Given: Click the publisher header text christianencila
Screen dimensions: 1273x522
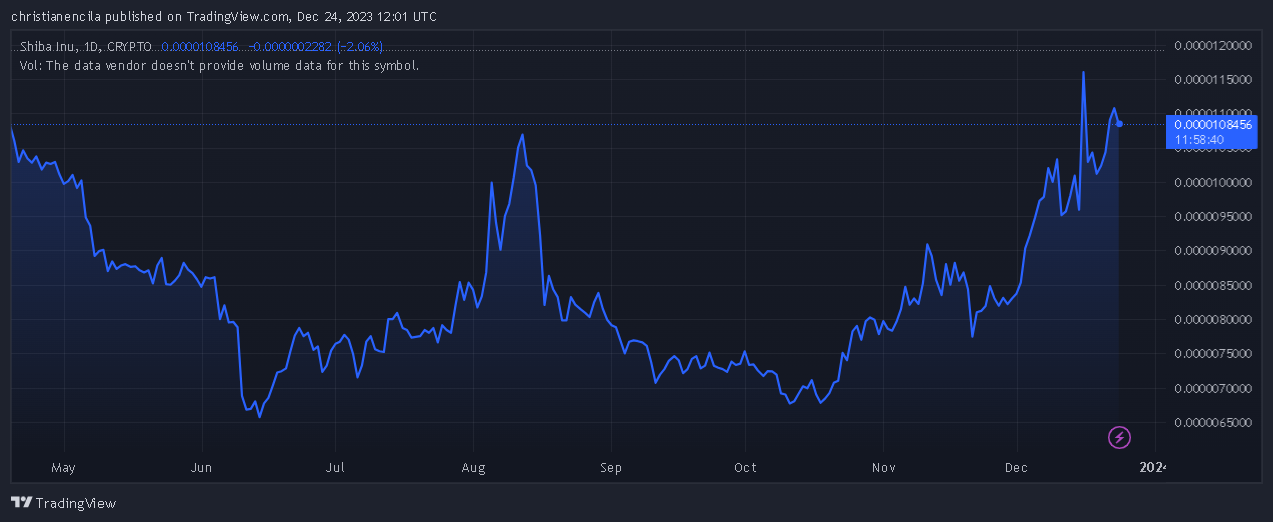Looking at the screenshot, I should pyautogui.click(x=59, y=16).
